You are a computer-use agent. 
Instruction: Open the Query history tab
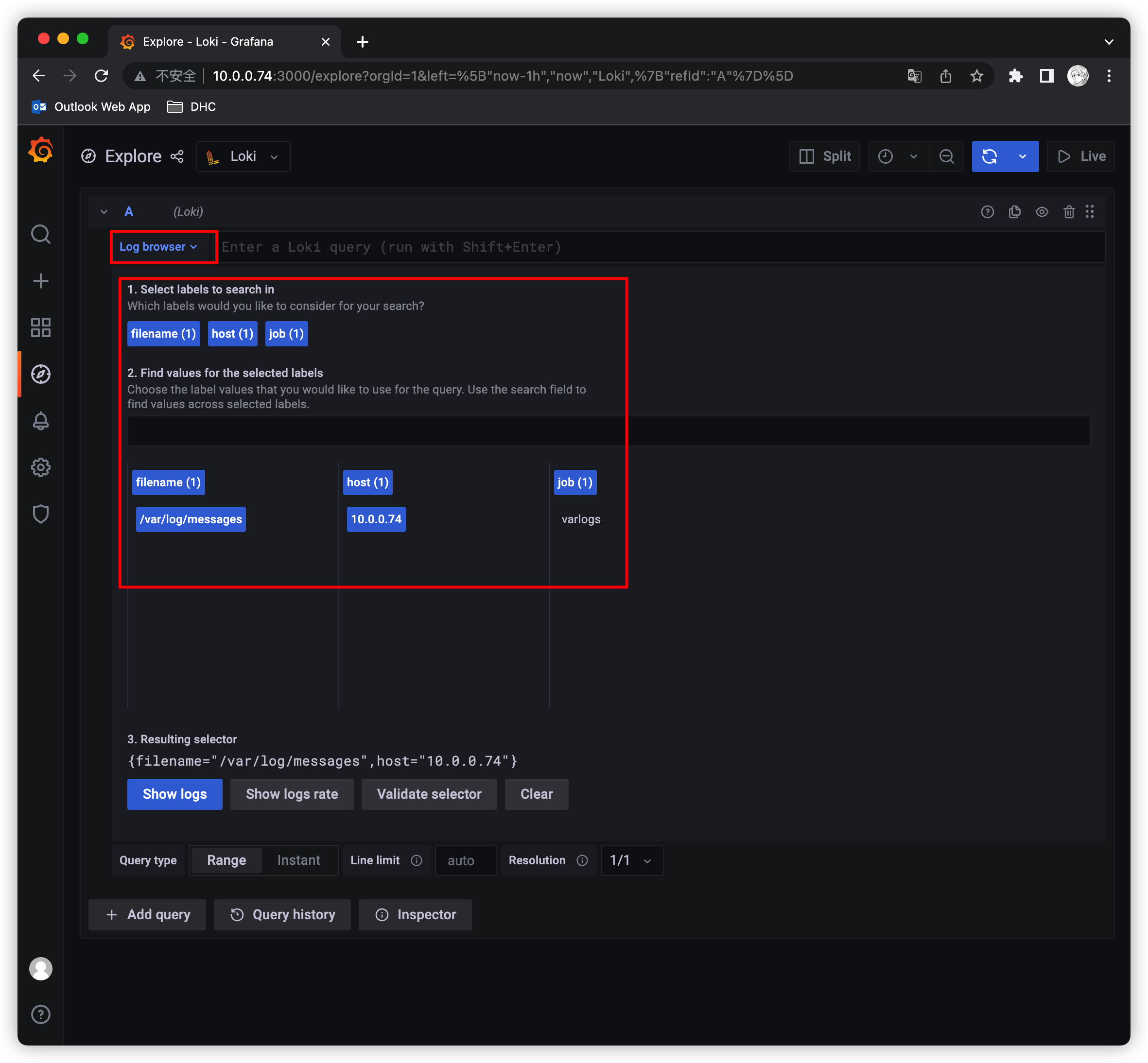282,915
